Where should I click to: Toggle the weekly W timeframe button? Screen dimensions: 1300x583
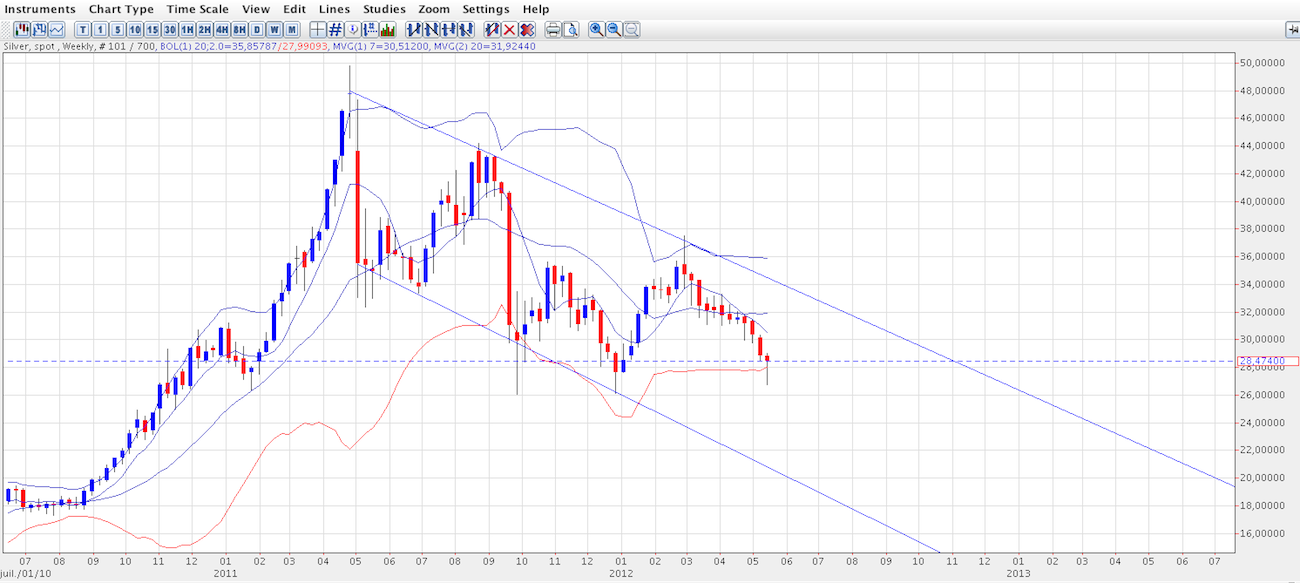275,30
